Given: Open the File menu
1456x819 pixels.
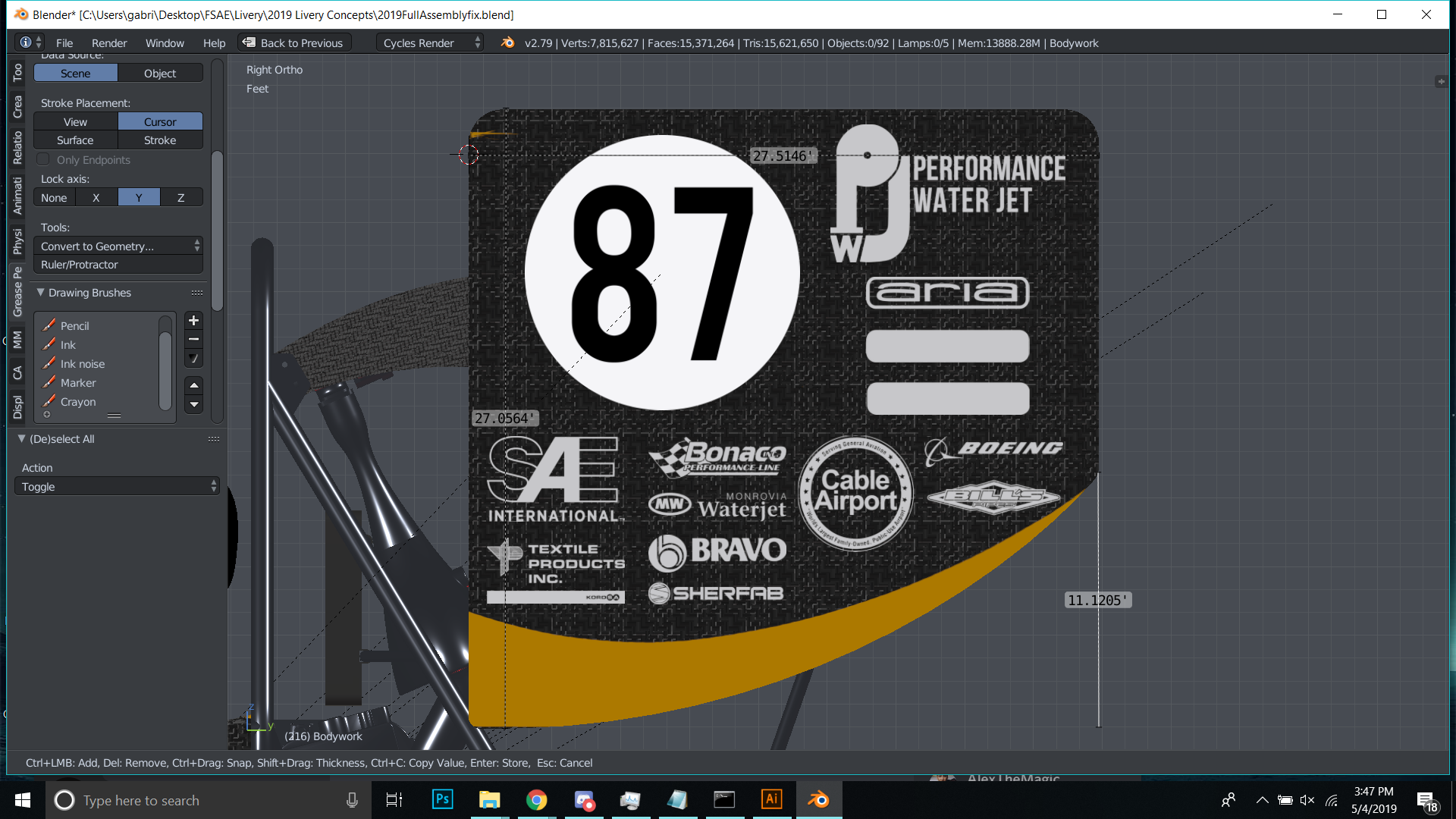Looking at the screenshot, I should coord(64,43).
